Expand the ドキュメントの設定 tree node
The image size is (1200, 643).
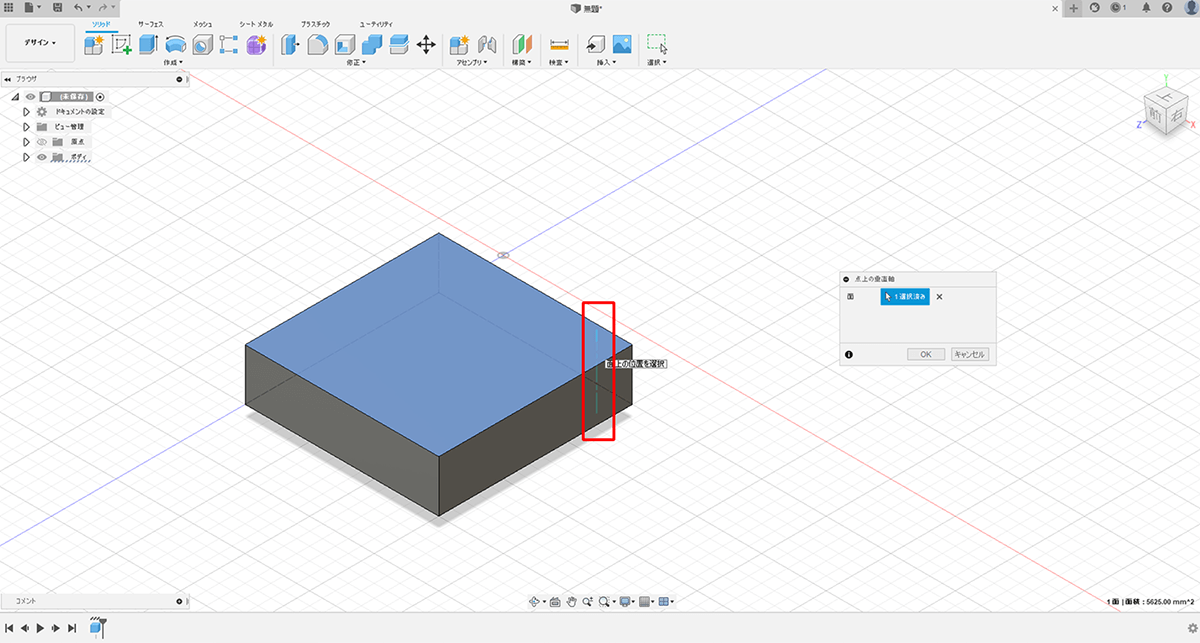[x=27, y=112]
